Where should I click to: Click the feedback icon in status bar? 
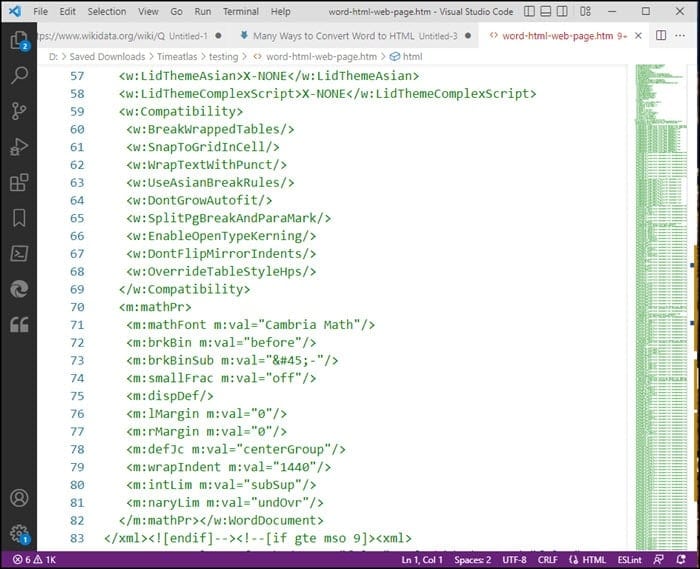pyautogui.click(x=658, y=560)
